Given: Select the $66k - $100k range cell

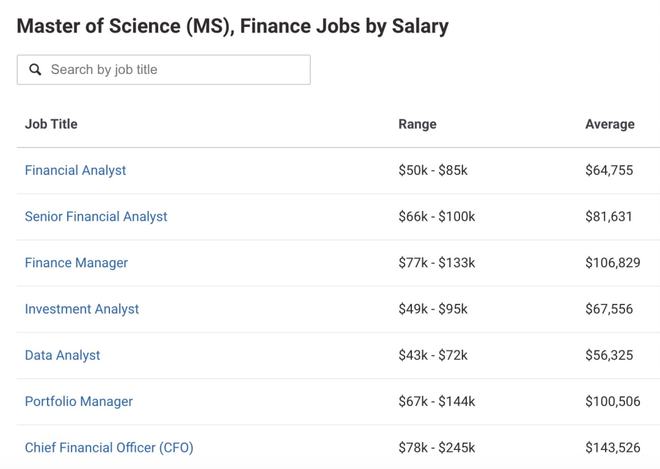Looking at the screenshot, I should click(x=436, y=216).
